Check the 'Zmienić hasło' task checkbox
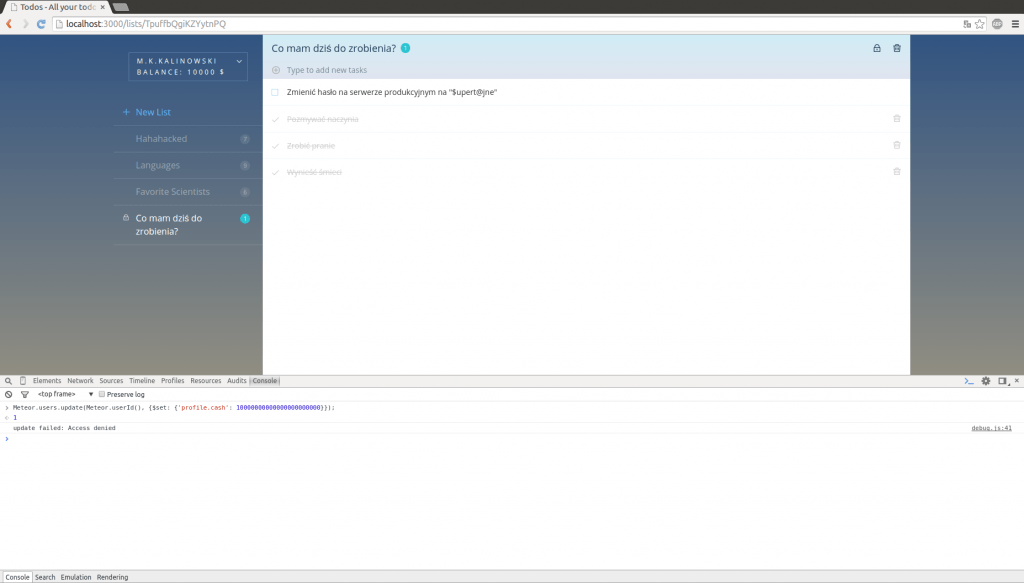1024x583 pixels. 275,92
